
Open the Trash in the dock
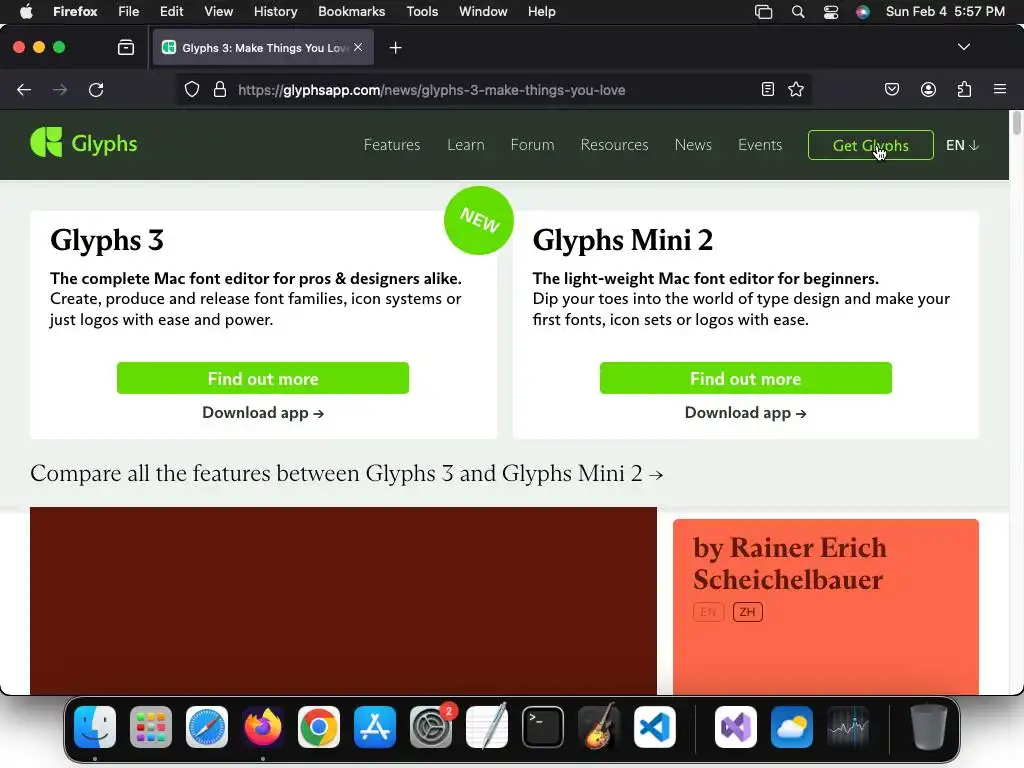(x=928, y=727)
